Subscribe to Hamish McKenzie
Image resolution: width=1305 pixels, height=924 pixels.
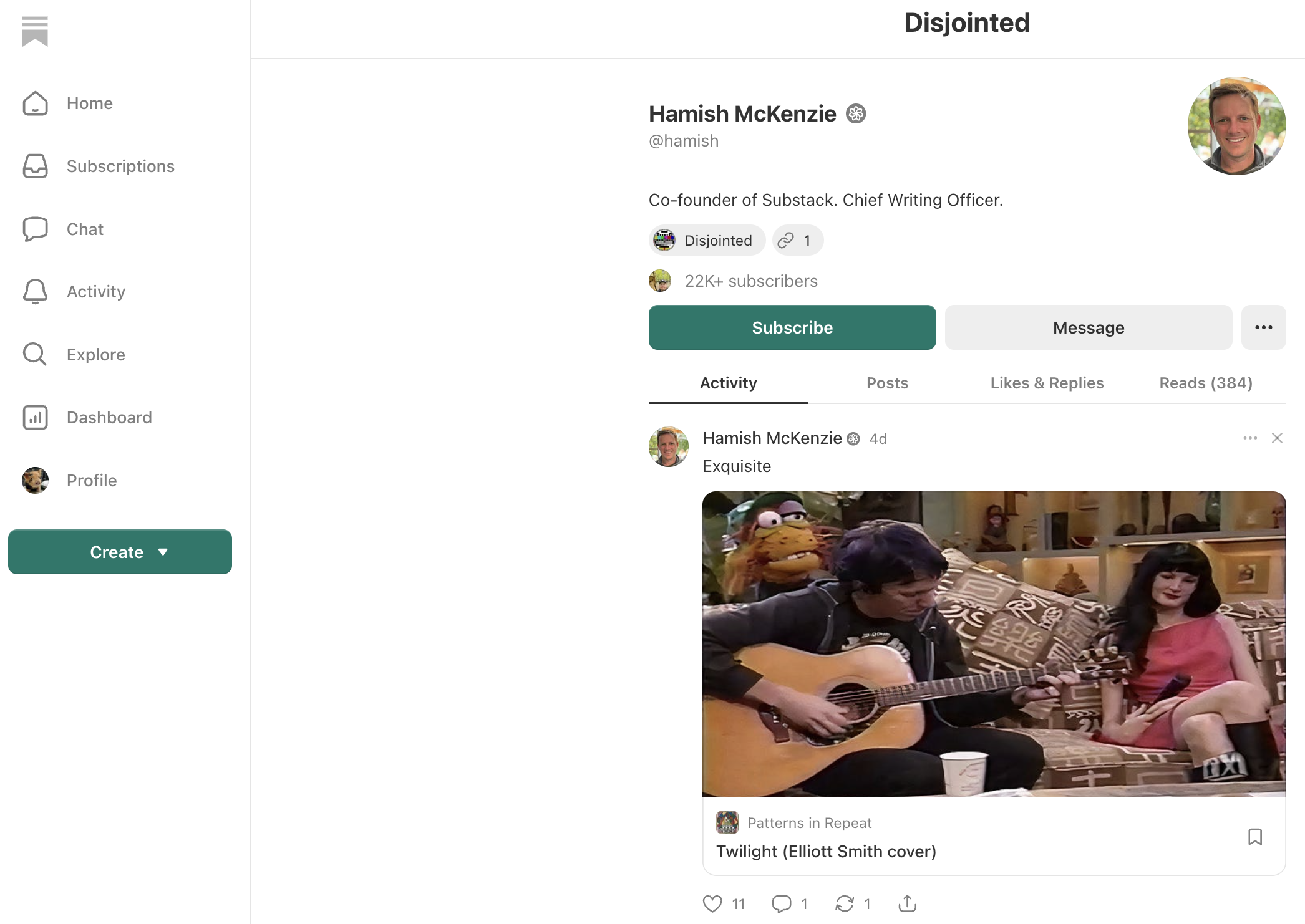792,327
